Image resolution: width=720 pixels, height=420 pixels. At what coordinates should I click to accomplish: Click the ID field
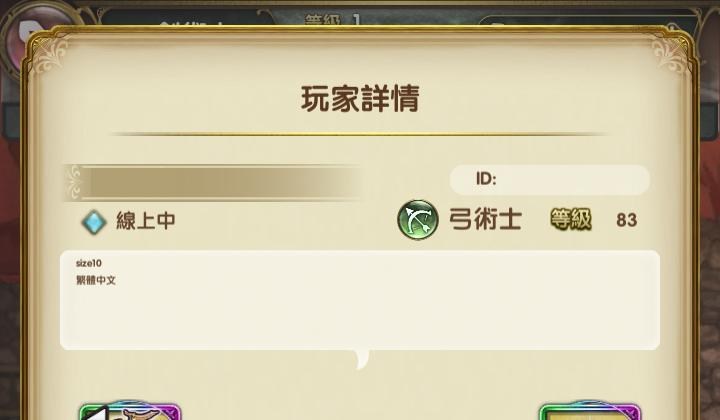550,179
